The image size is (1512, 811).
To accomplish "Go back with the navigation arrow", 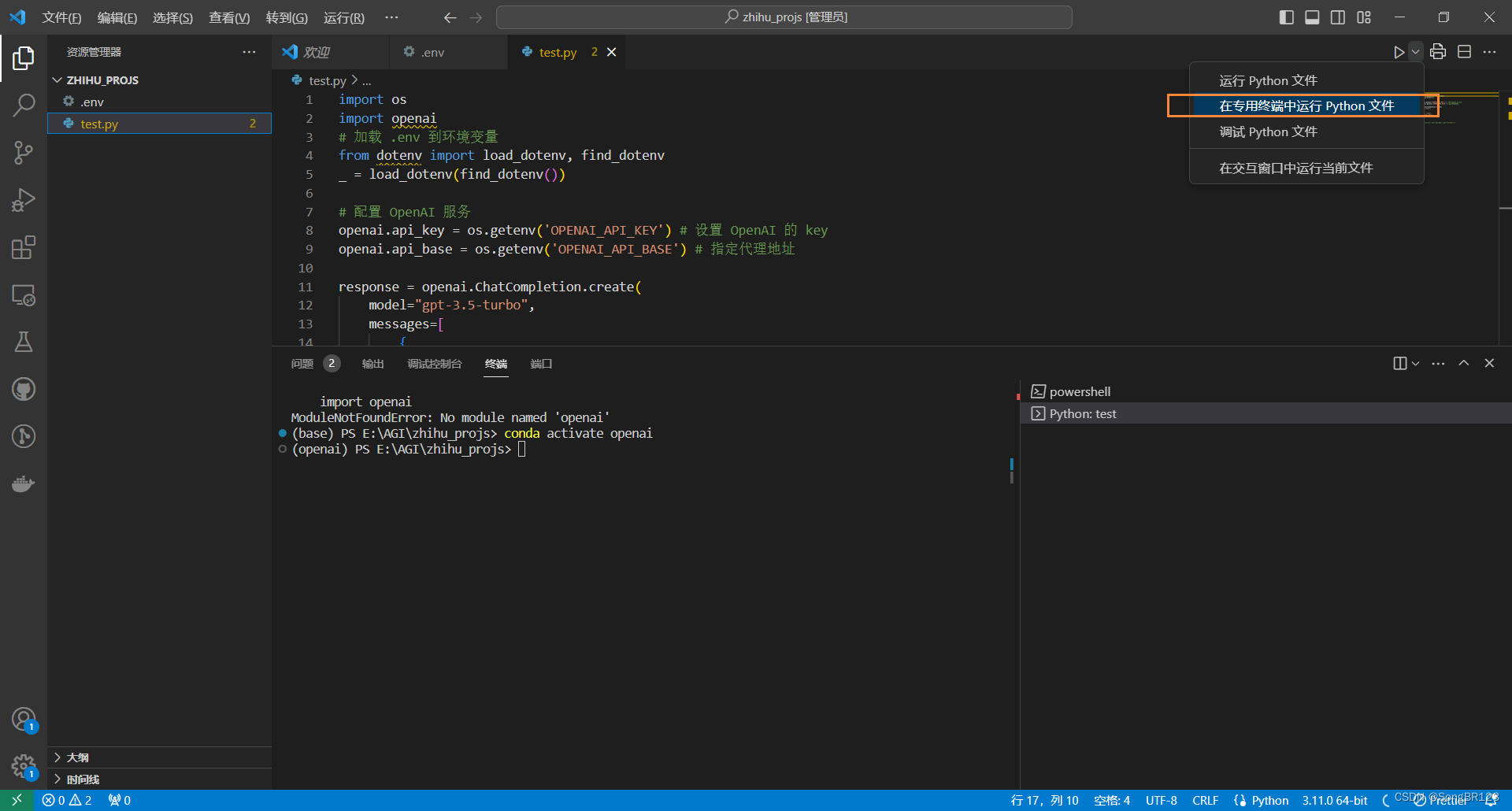I will tap(450, 17).
